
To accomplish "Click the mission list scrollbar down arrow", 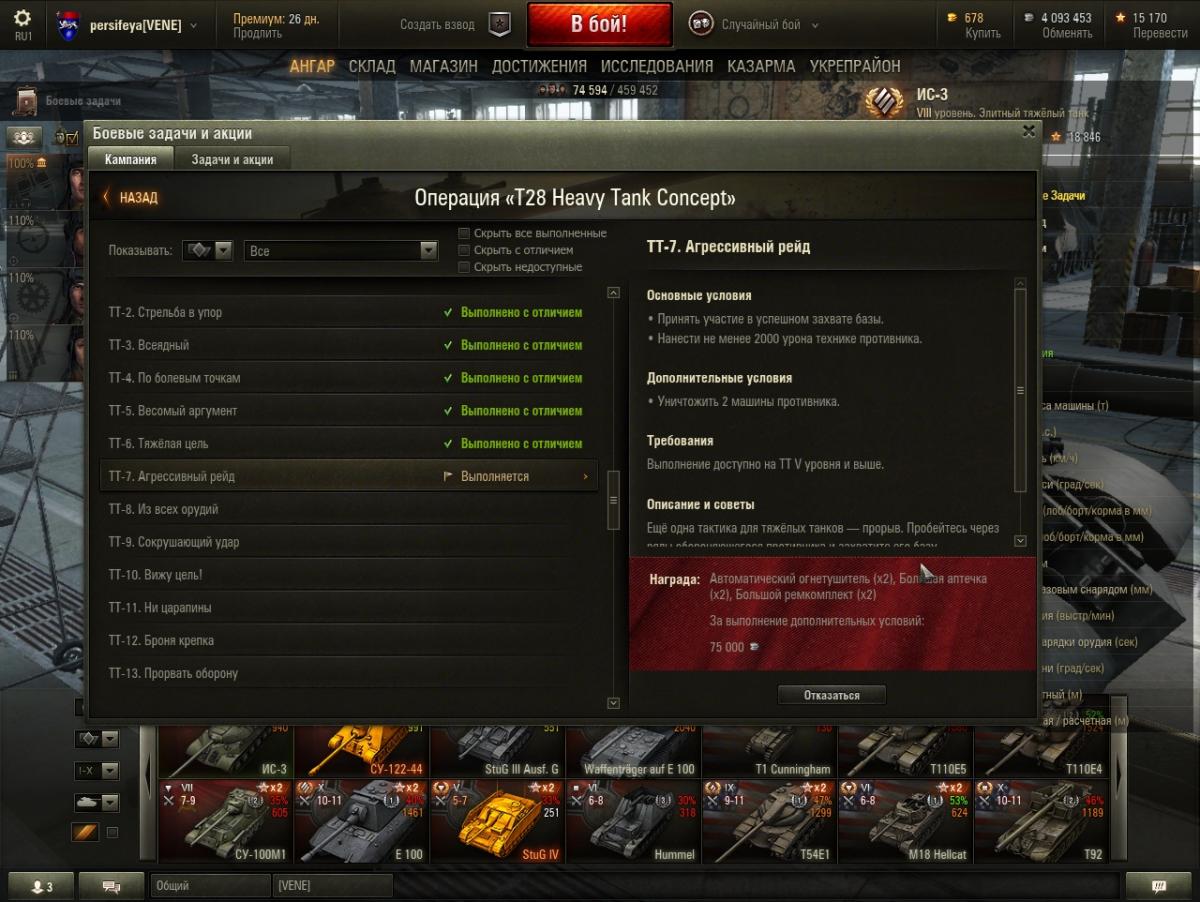I will (x=614, y=703).
